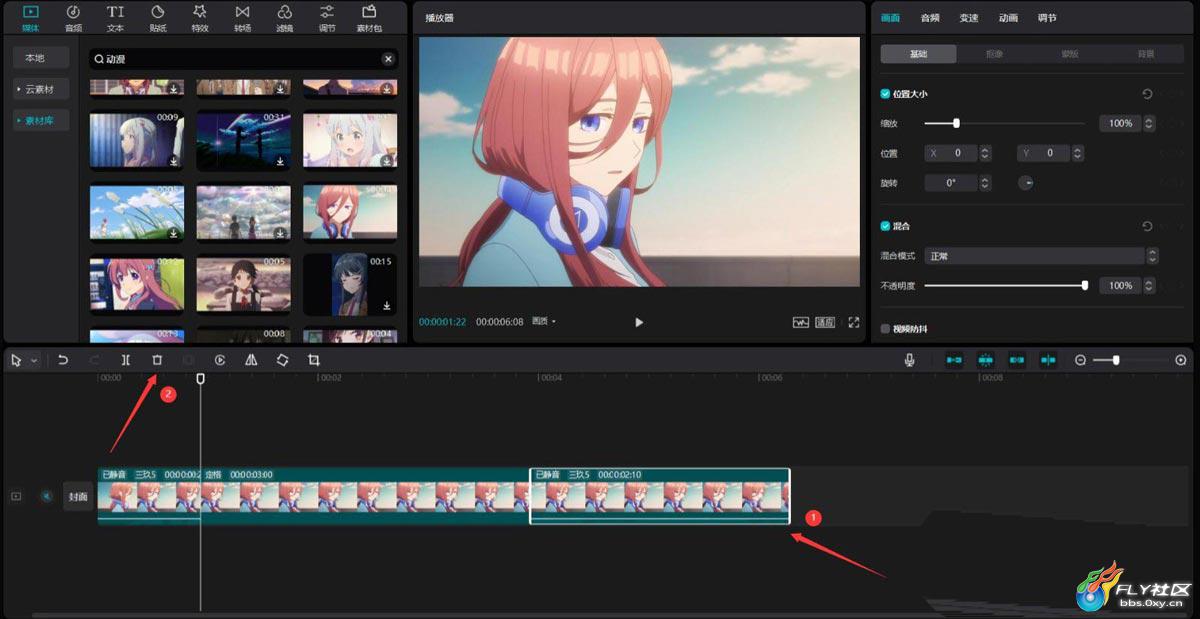1200x619 pixels.
Task: Click the 不透明度 opacity slider
Action: coord(1005,286)
